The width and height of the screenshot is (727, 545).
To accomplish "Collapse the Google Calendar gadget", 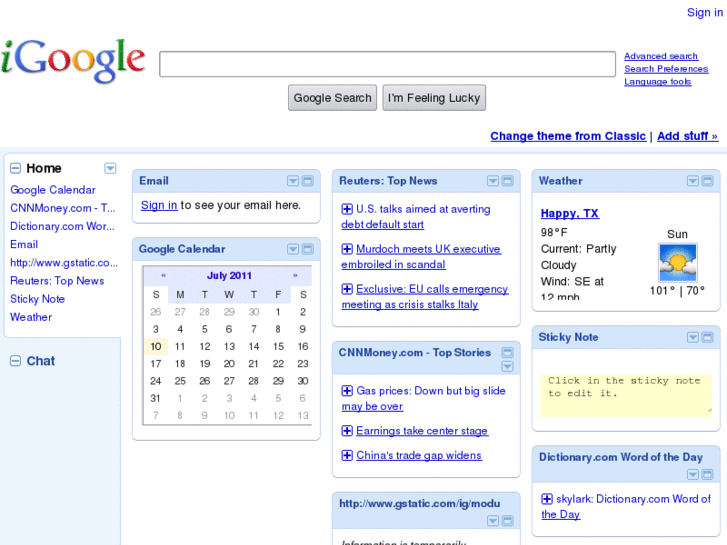I will pyautogui.click(x=307, y=249).
